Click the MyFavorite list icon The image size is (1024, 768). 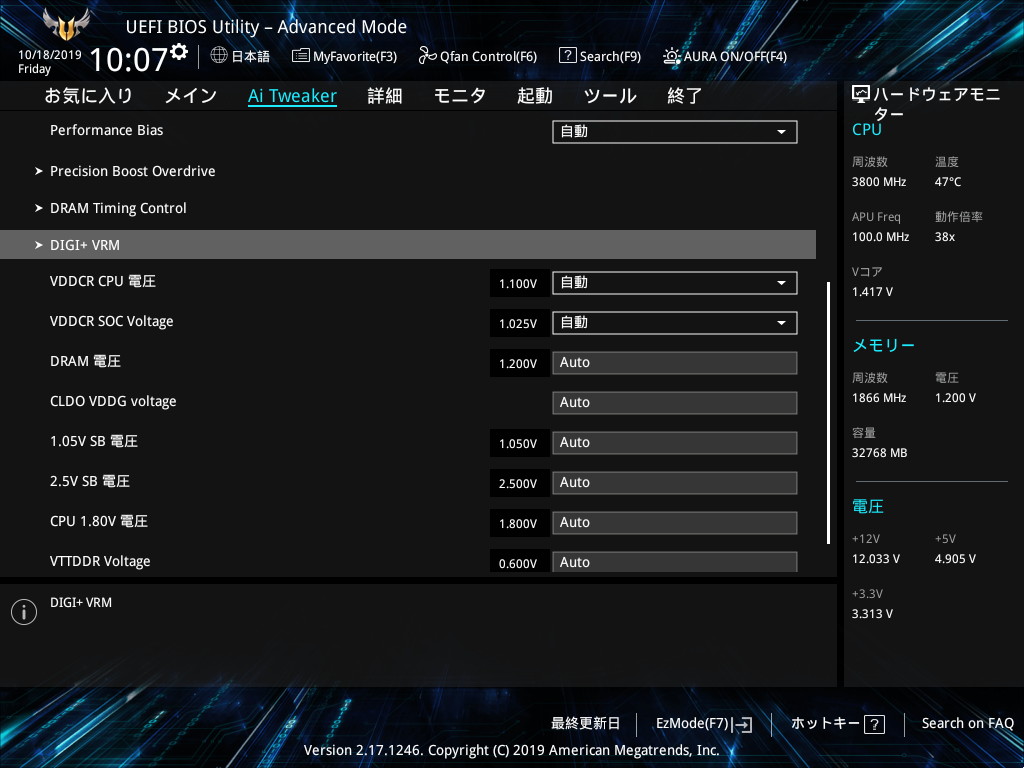pyautogui.click(x=300, y=56)
